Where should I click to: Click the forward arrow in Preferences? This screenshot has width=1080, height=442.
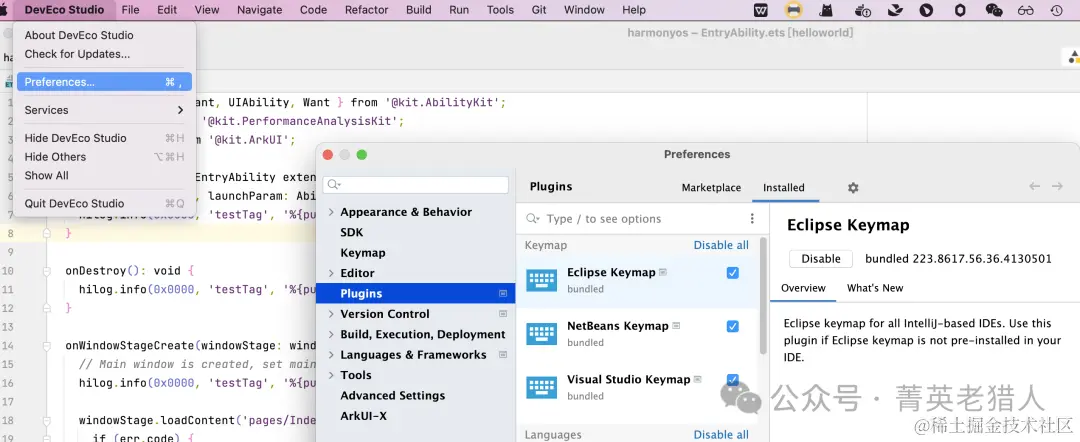tap(1057, 187)
